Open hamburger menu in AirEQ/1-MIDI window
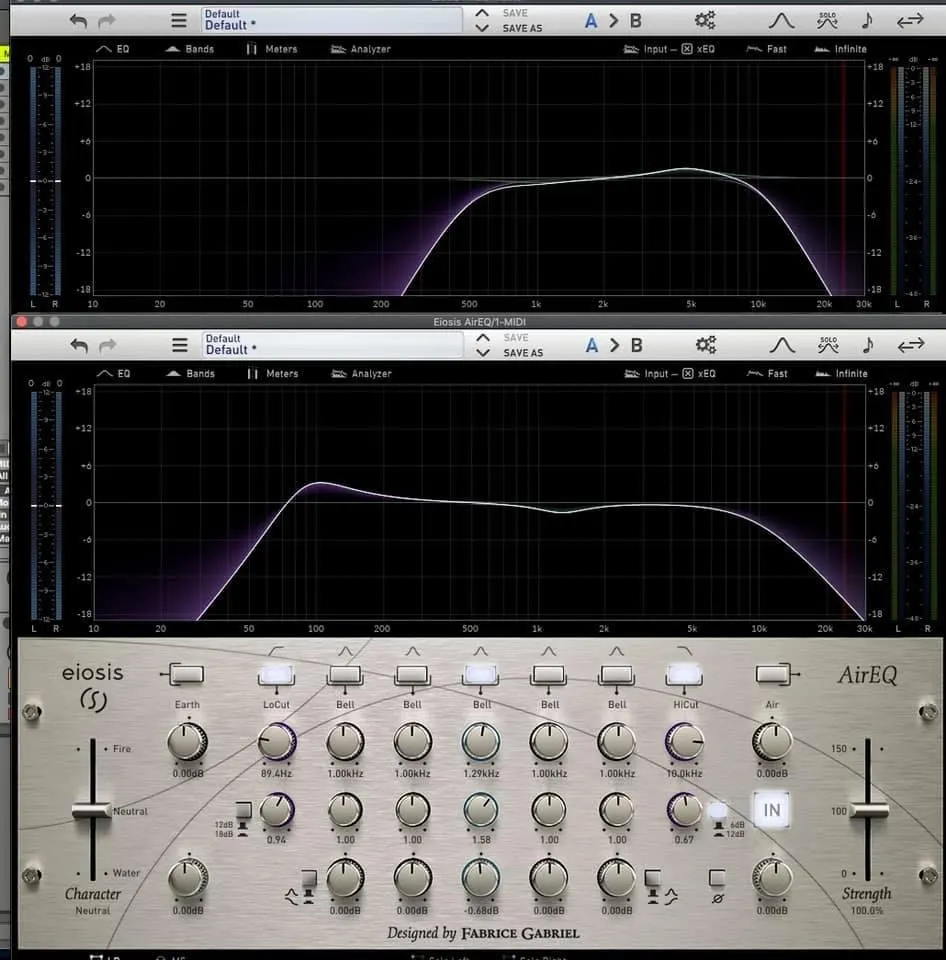Screen dimensions: 946x960 [x=179, y=345]
